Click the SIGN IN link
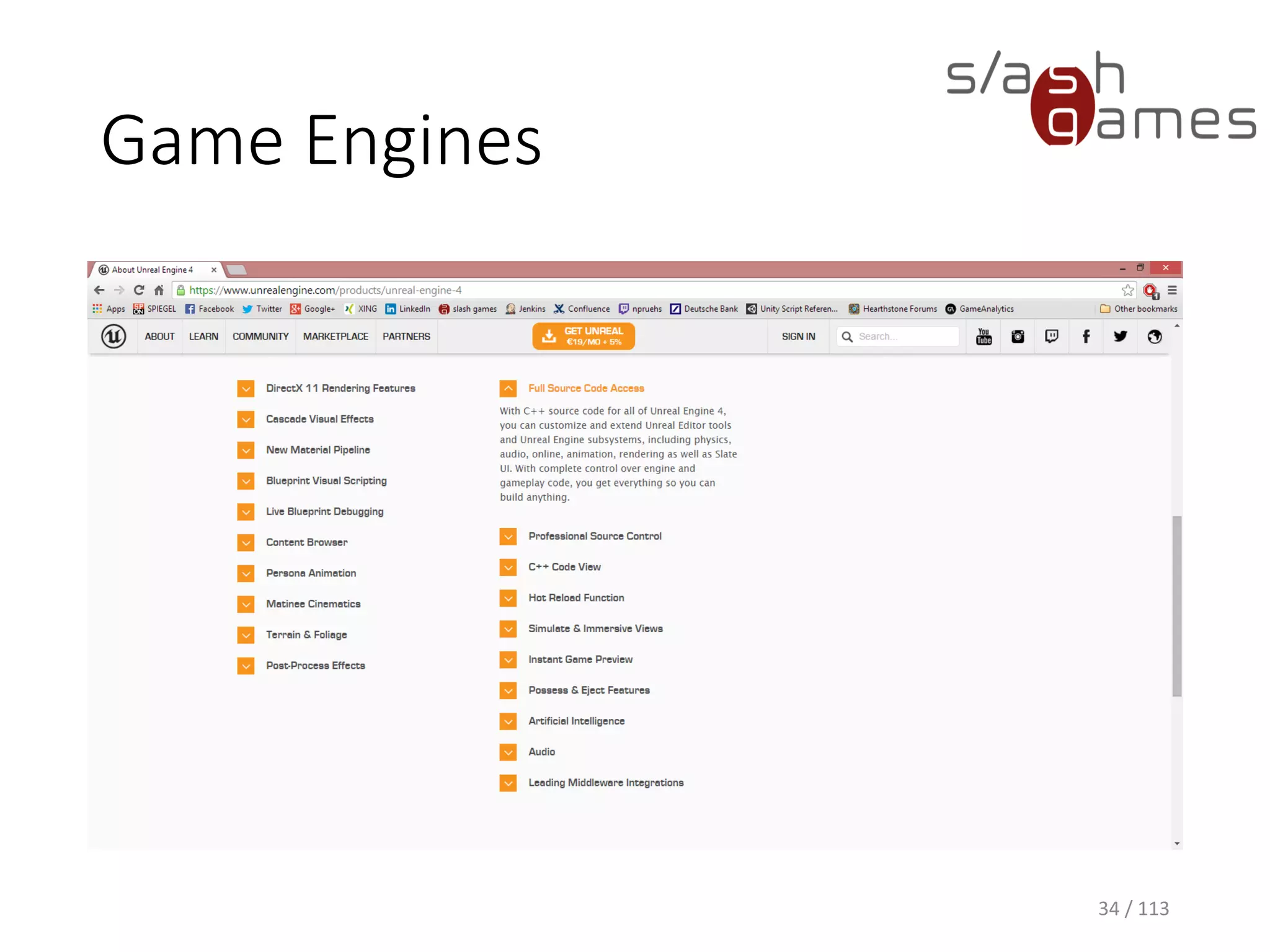 [x=798, y=337]
